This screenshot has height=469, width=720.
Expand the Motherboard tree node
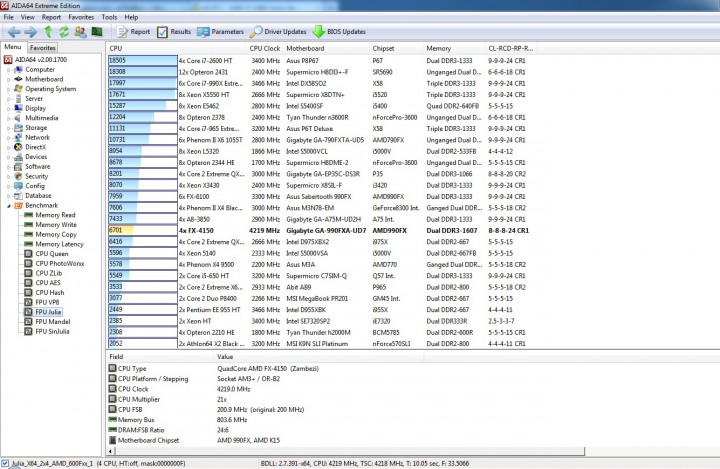(8, 79)
